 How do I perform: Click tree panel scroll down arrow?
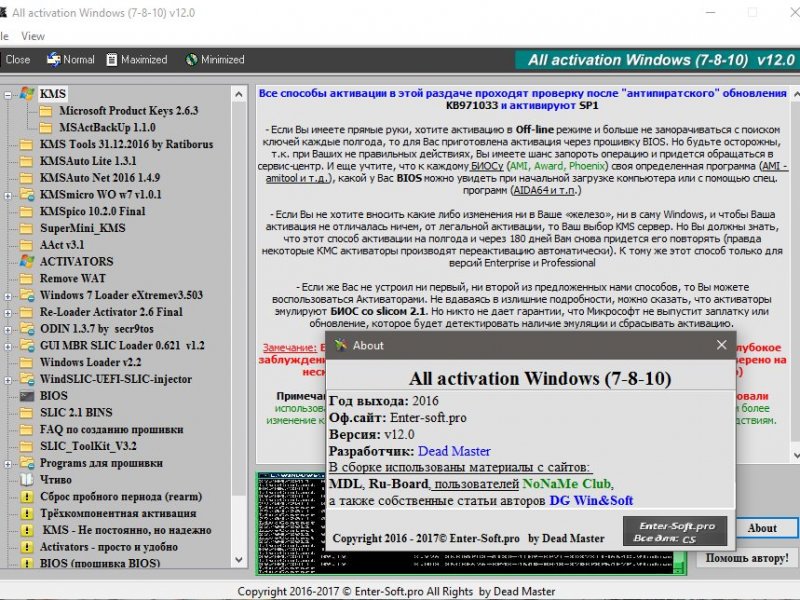pos(239,560)
